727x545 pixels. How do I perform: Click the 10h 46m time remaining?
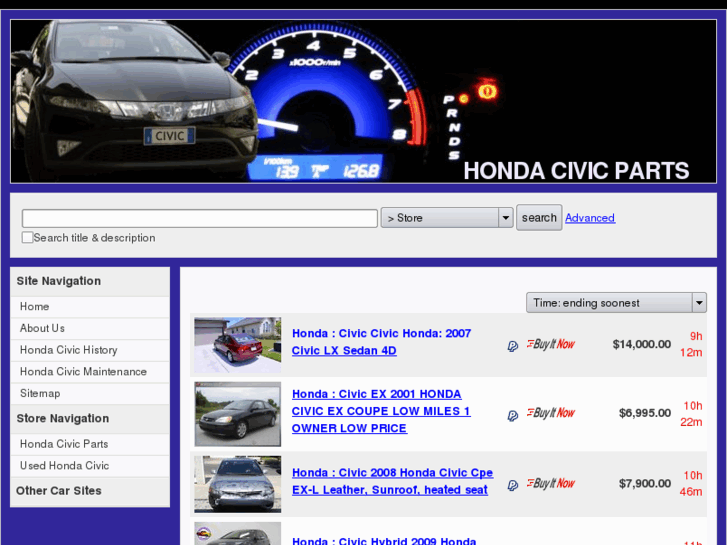point(691,483)
